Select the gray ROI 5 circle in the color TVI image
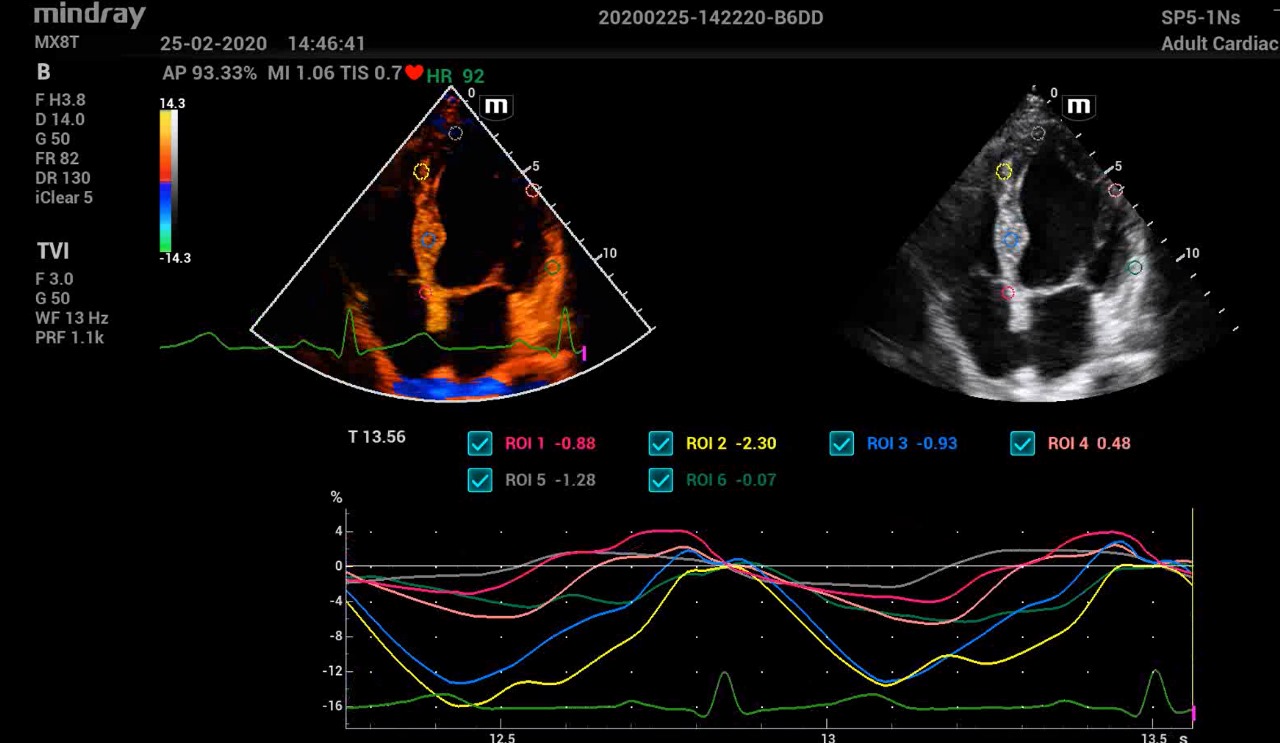Screen dimensions: 1280x743 456,133
